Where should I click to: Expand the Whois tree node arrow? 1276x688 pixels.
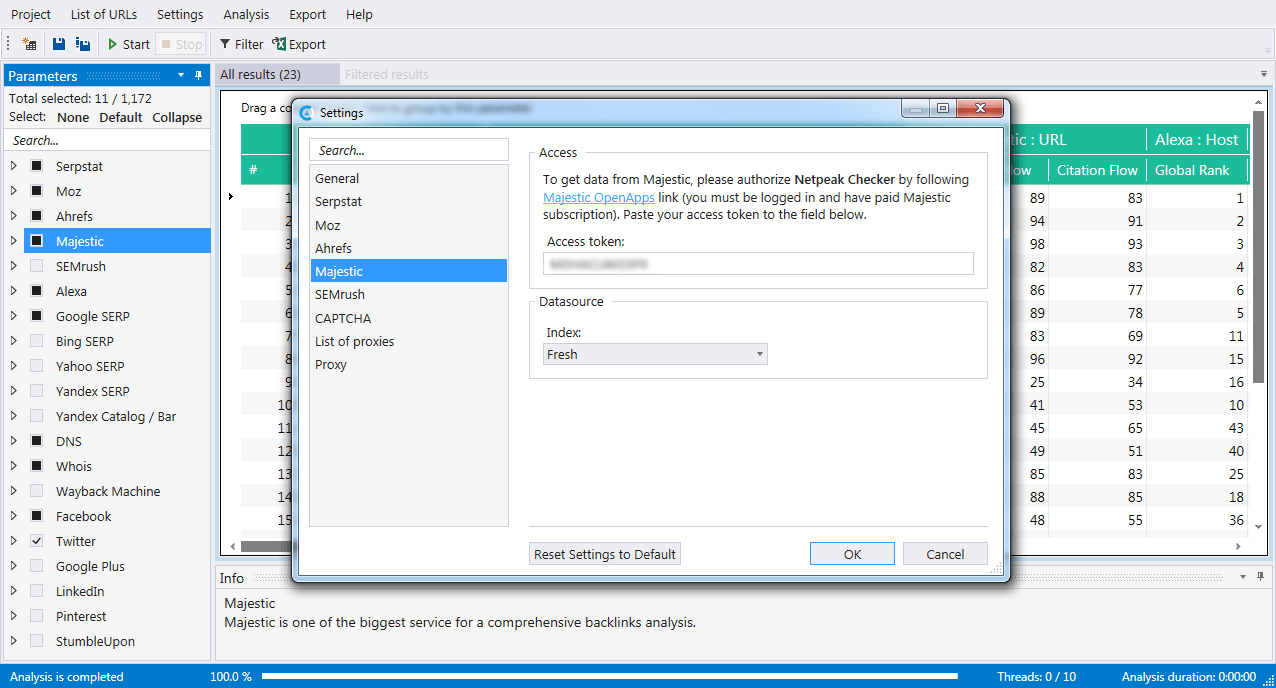pos(14,466)
